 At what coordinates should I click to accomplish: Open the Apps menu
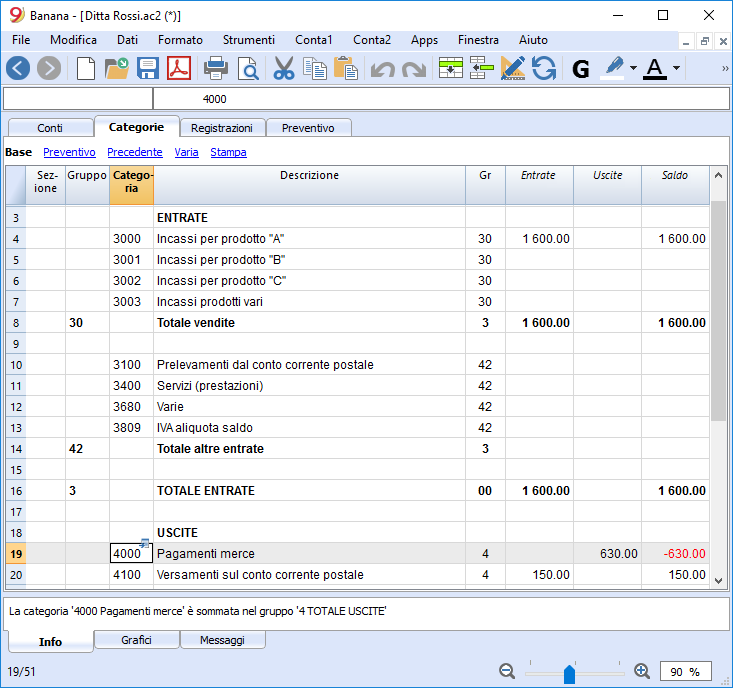pyautogui.click(x=424, y=40)
